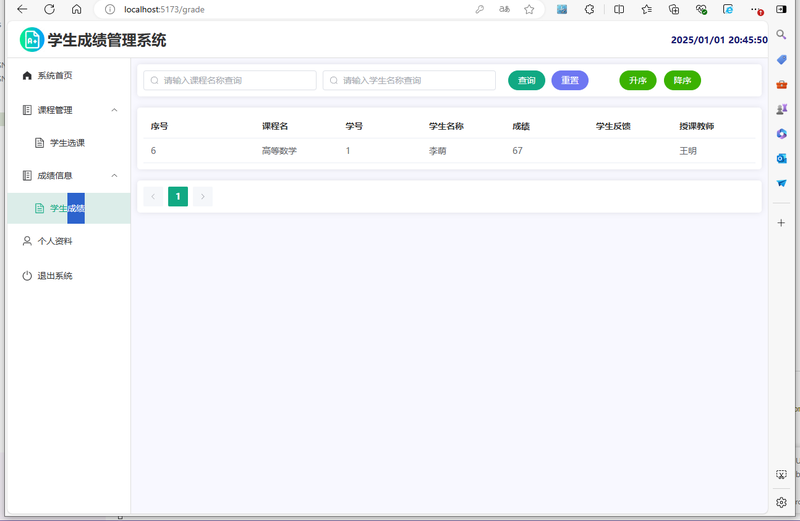800x521 pixels.
Task: Open sidebar shopping tag icon
Action: click(x=781, y=60)
